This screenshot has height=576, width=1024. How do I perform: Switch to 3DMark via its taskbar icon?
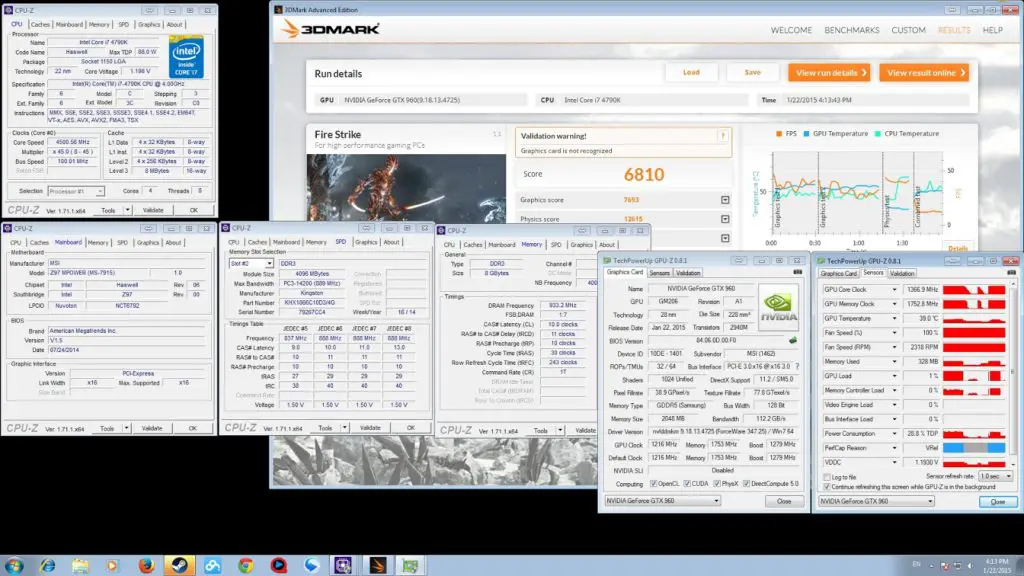coord(377,565)
